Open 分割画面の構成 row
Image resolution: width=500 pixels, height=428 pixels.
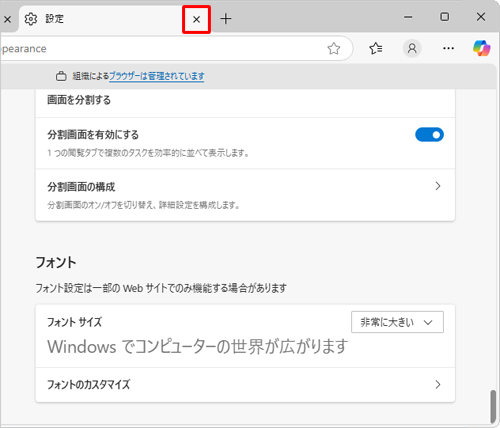coord(245,195)
